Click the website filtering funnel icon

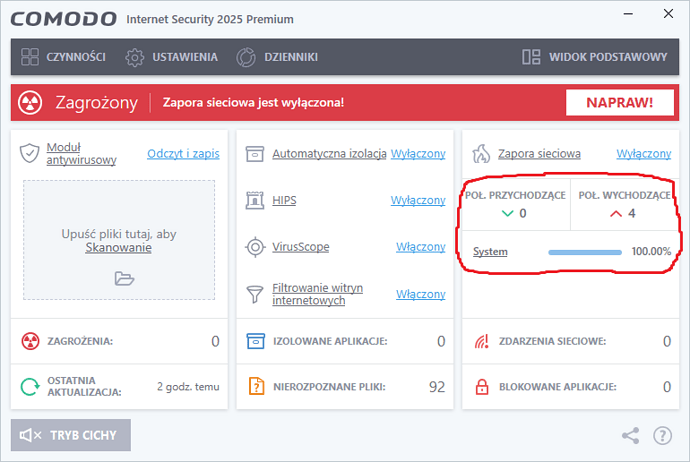tap(255, 294)
